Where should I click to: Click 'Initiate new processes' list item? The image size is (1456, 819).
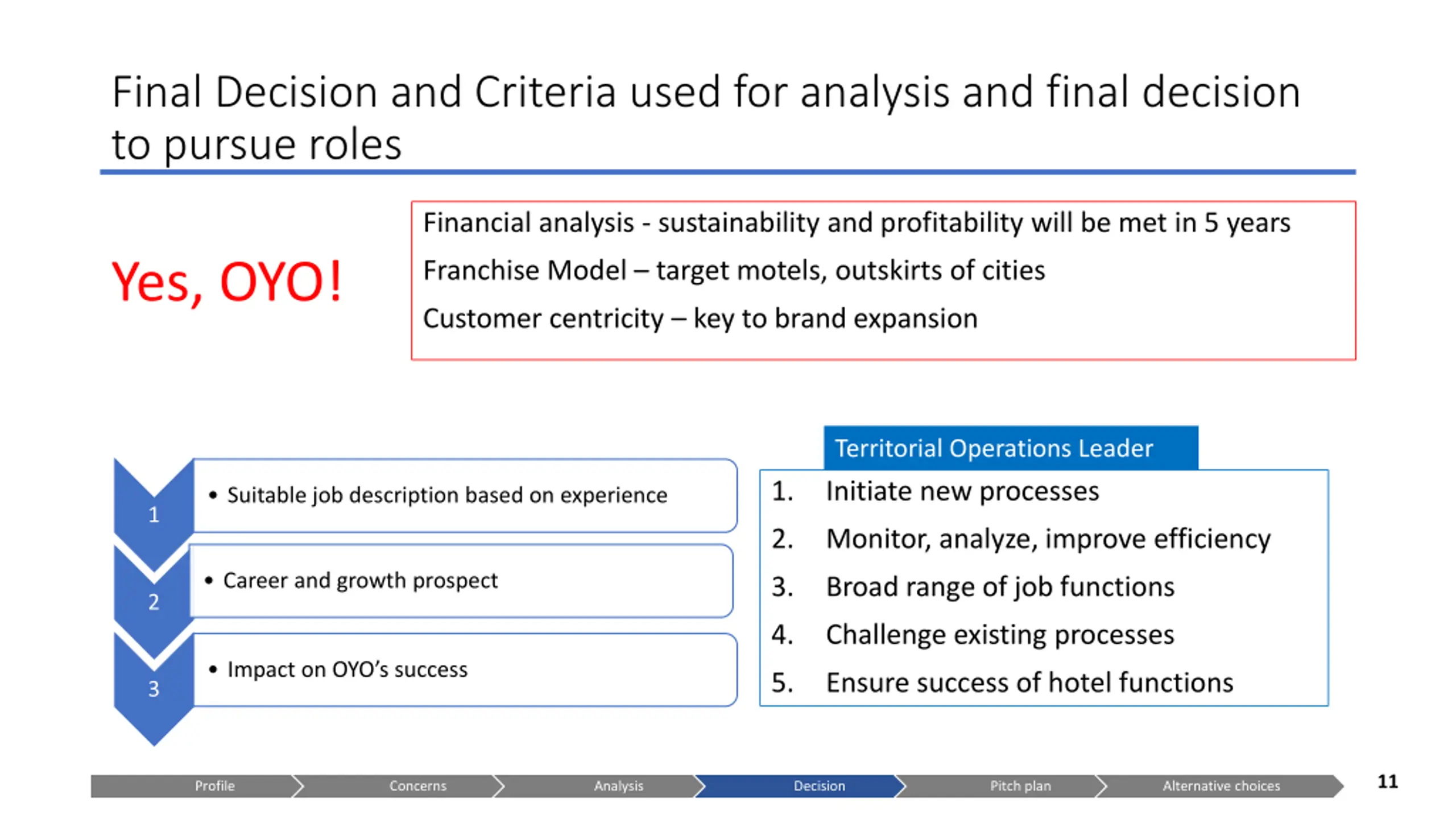(935, 491)
